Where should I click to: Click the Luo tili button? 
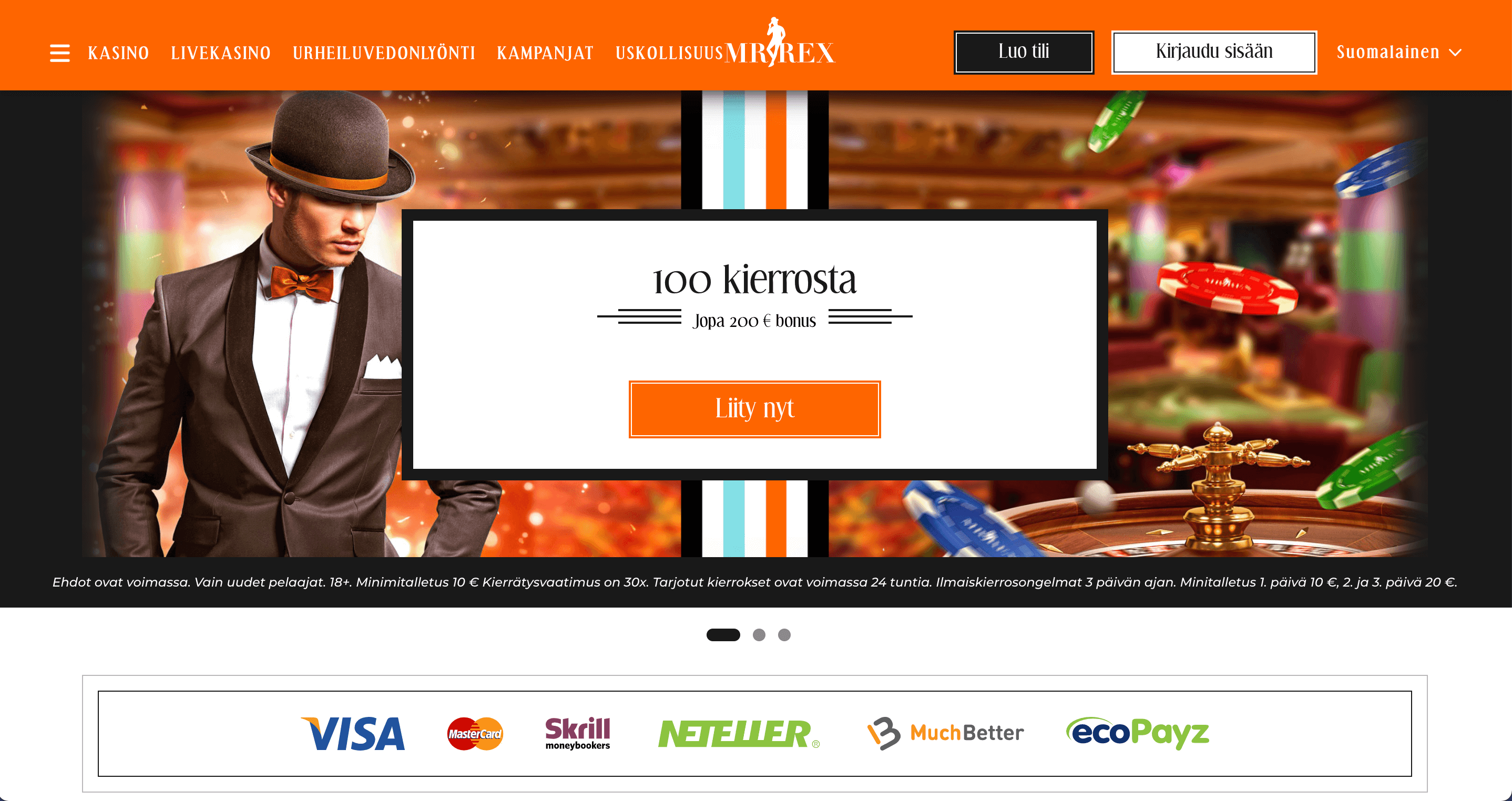coord(1024,52)
